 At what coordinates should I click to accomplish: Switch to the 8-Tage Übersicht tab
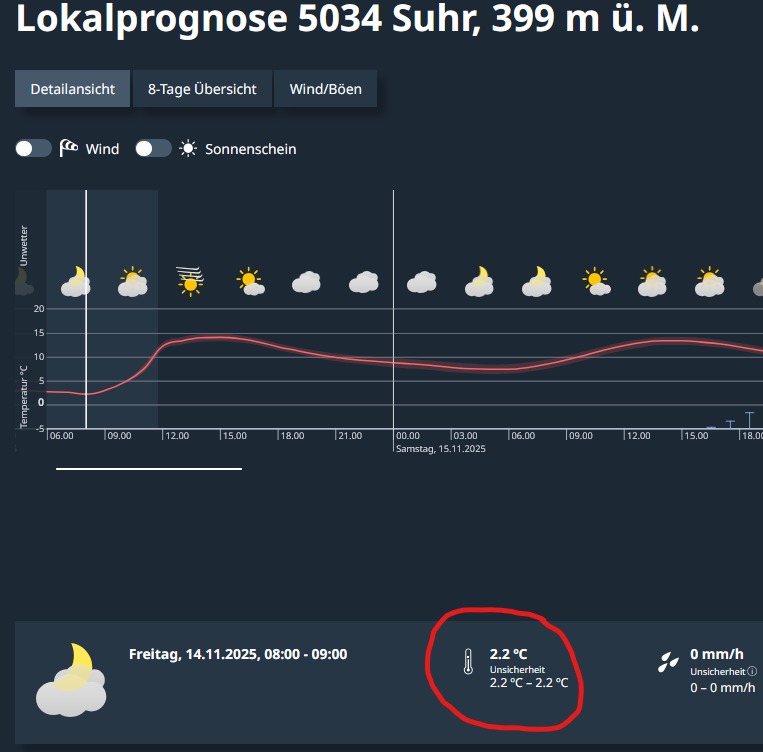click(x=202, y=89)
